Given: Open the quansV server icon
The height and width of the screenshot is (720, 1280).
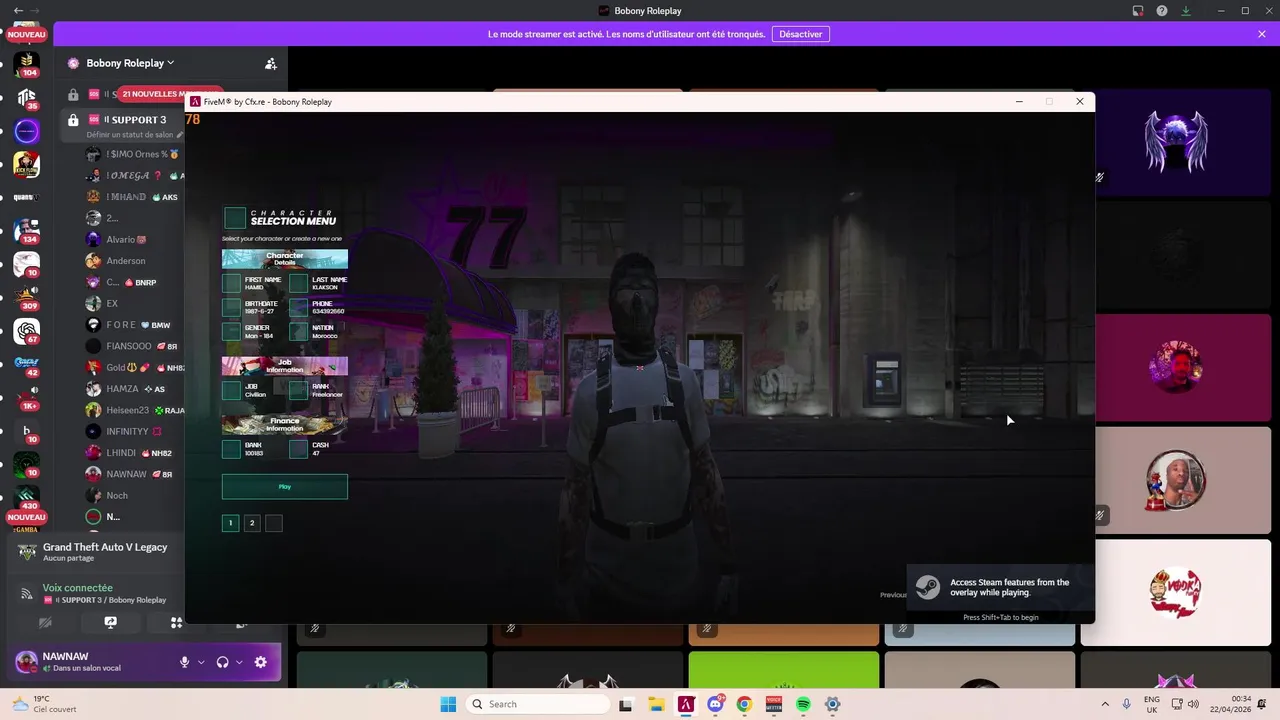Looking at the screenshot, I should 27,197.
